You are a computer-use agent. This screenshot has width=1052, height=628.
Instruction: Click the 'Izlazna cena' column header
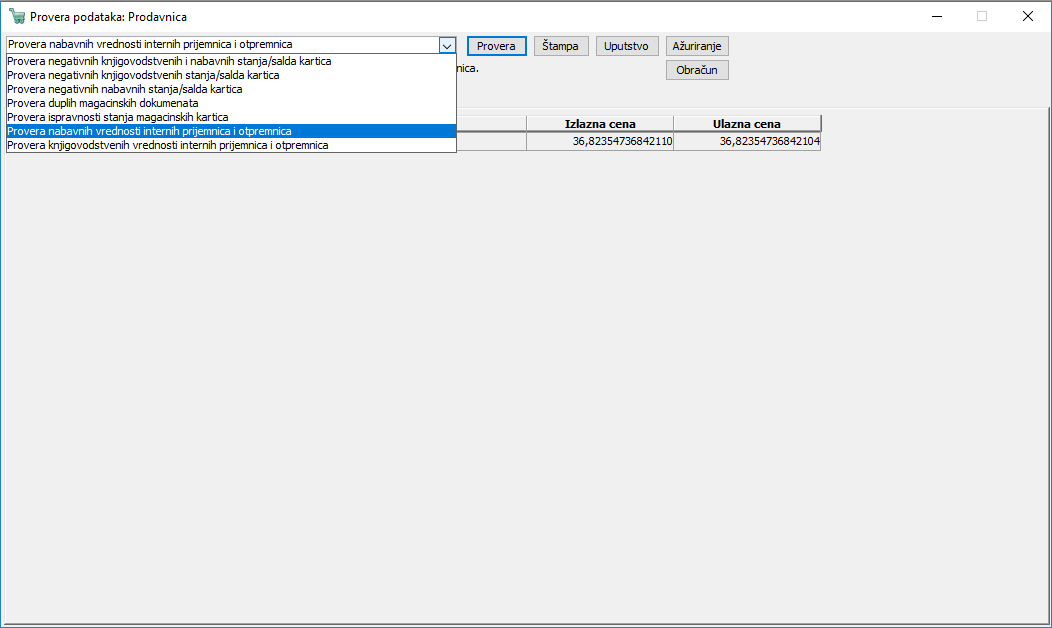600,124
